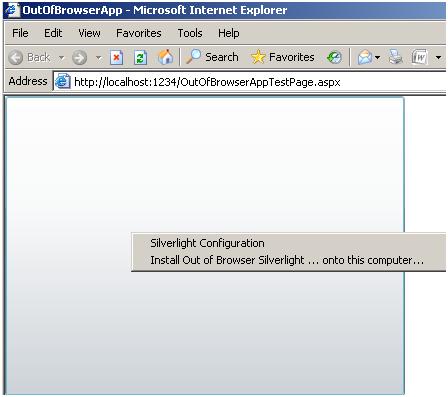Open the Forward history dropdown arrow
The image size is (448, 397).
pyautogui.click(x=98, y=57)
